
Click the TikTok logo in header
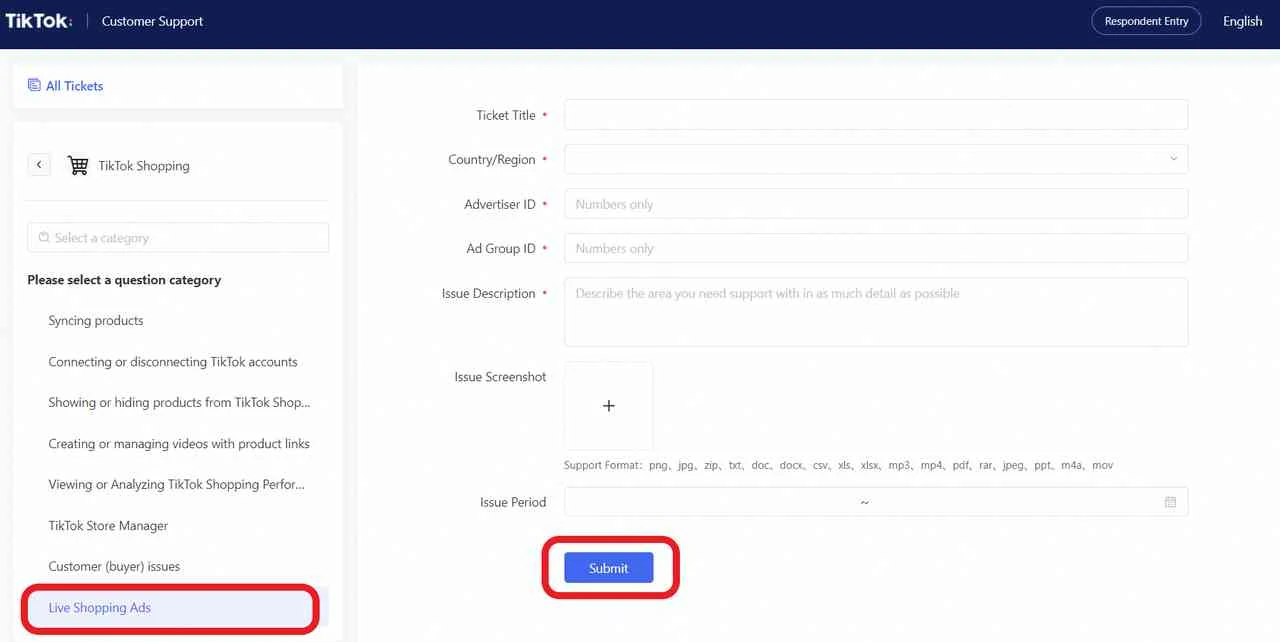click(x=38, y=21)
